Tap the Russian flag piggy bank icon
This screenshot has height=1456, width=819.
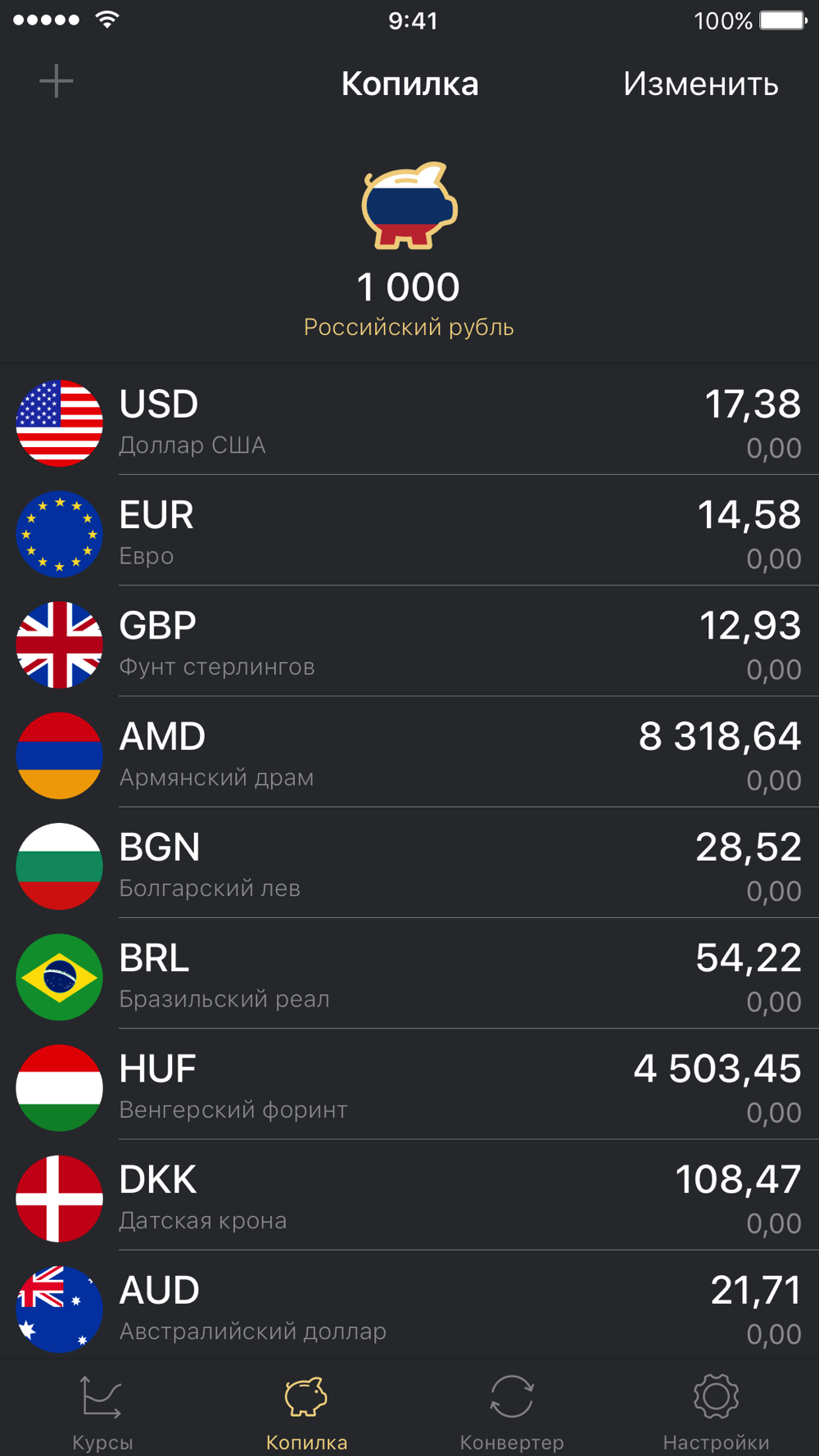409,206
